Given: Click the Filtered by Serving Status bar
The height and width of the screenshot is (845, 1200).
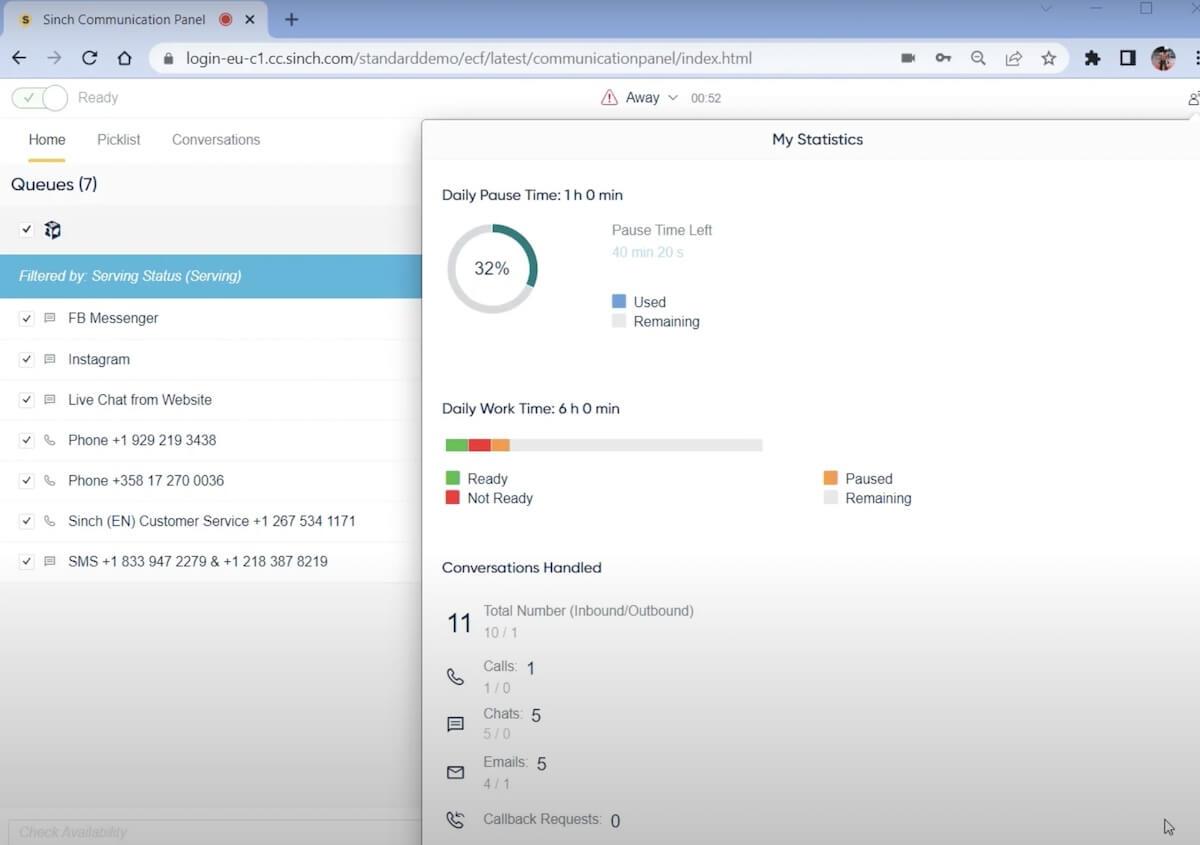Looking at the screenshot, I should [211, 276].
